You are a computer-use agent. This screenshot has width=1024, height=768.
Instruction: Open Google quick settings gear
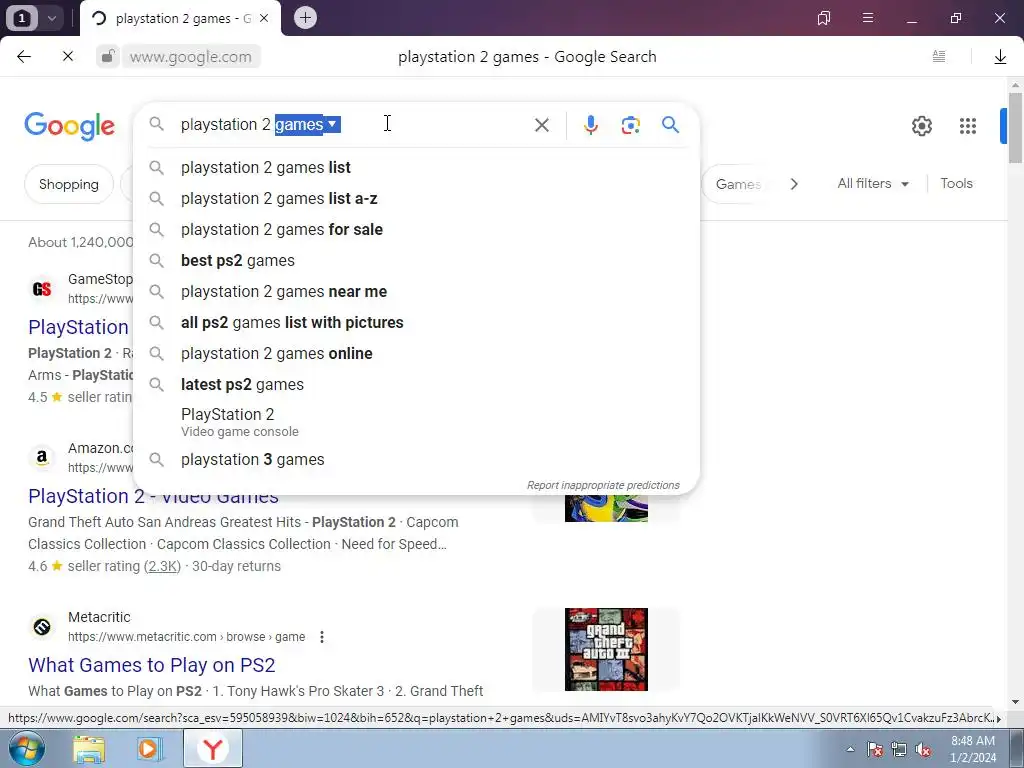[921, 125]
